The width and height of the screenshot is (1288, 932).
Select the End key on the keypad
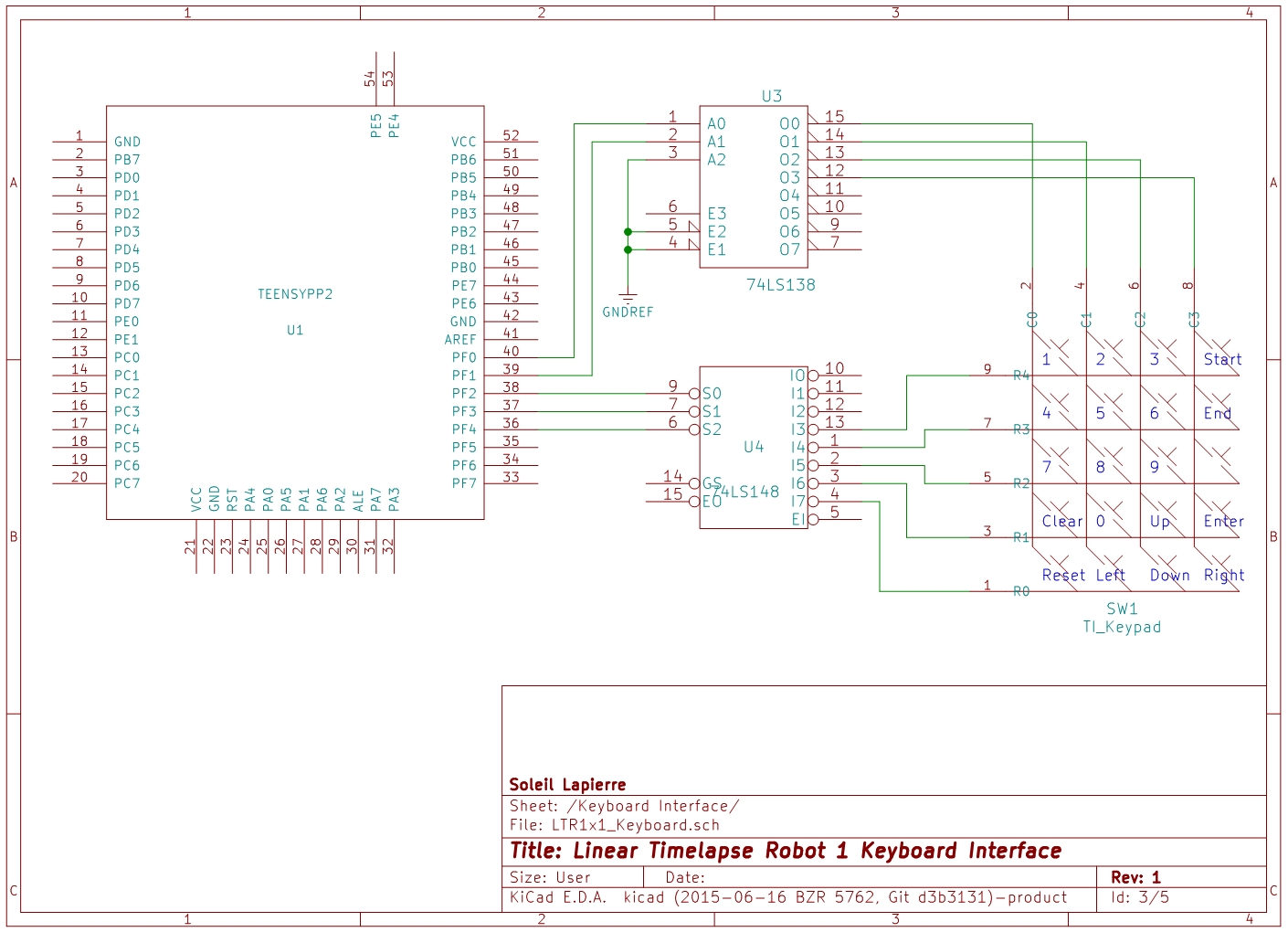tap(1217, 413)
